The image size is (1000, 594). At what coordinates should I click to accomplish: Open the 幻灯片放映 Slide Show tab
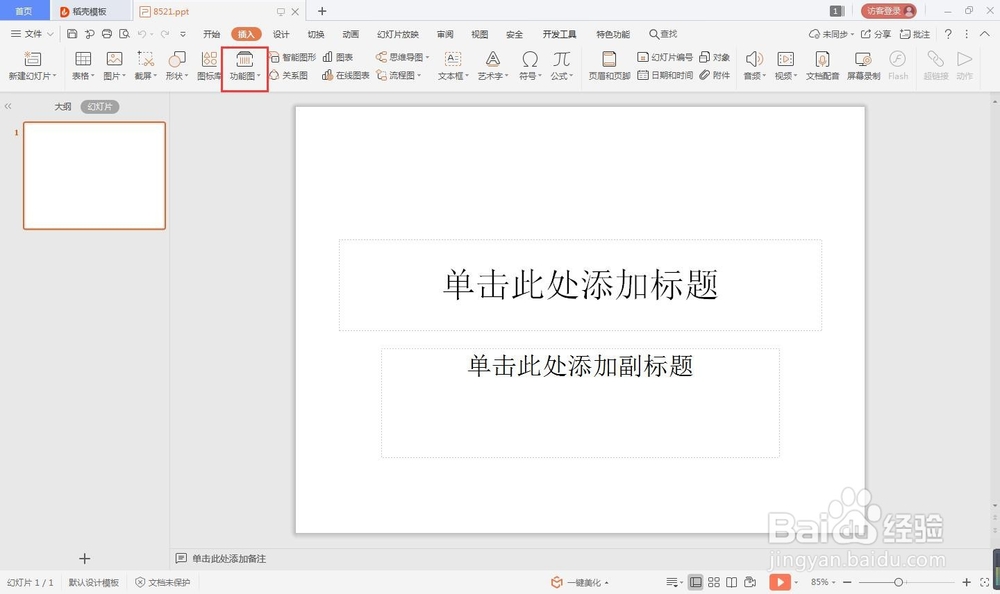397,34
